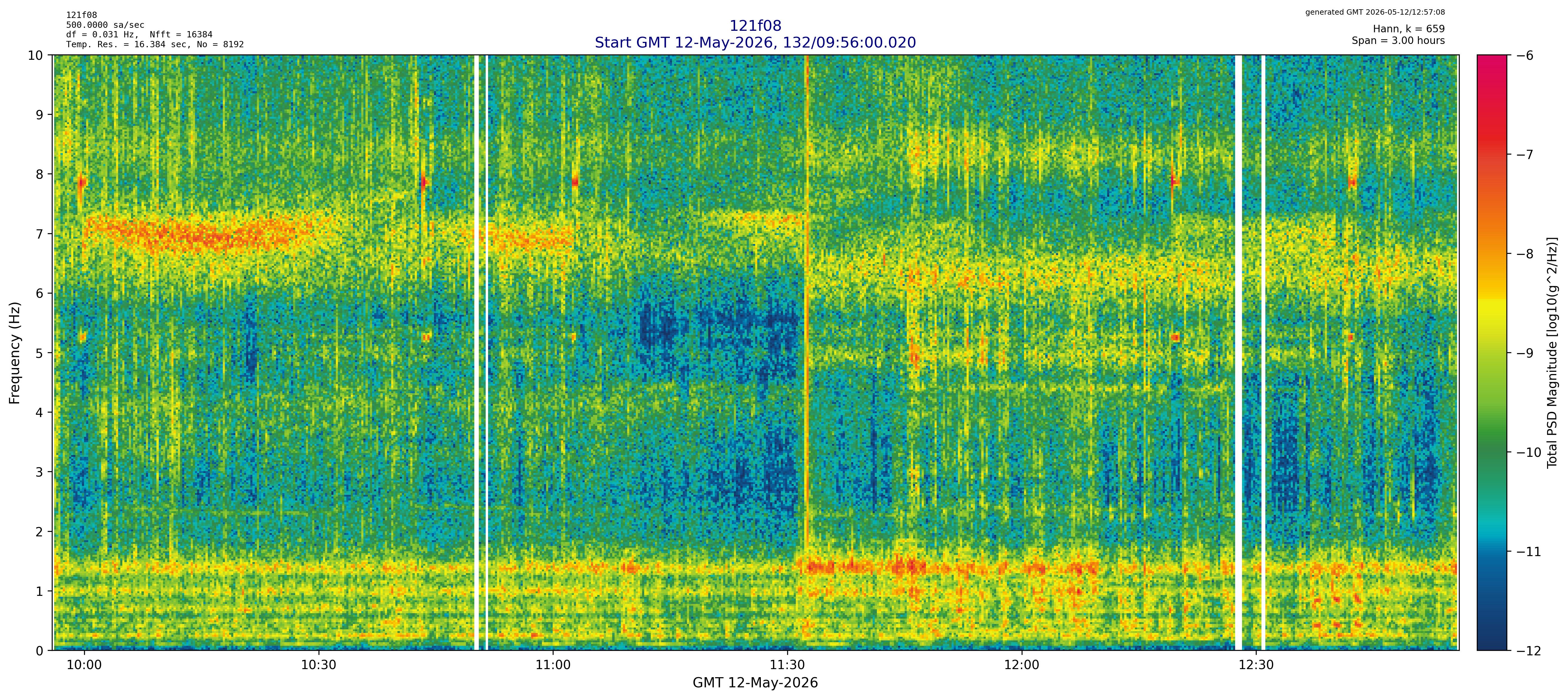The height and width of the screenshot is (699, 1568).
Task: Click the plot title '121f08'
Action: coord(755,25)
